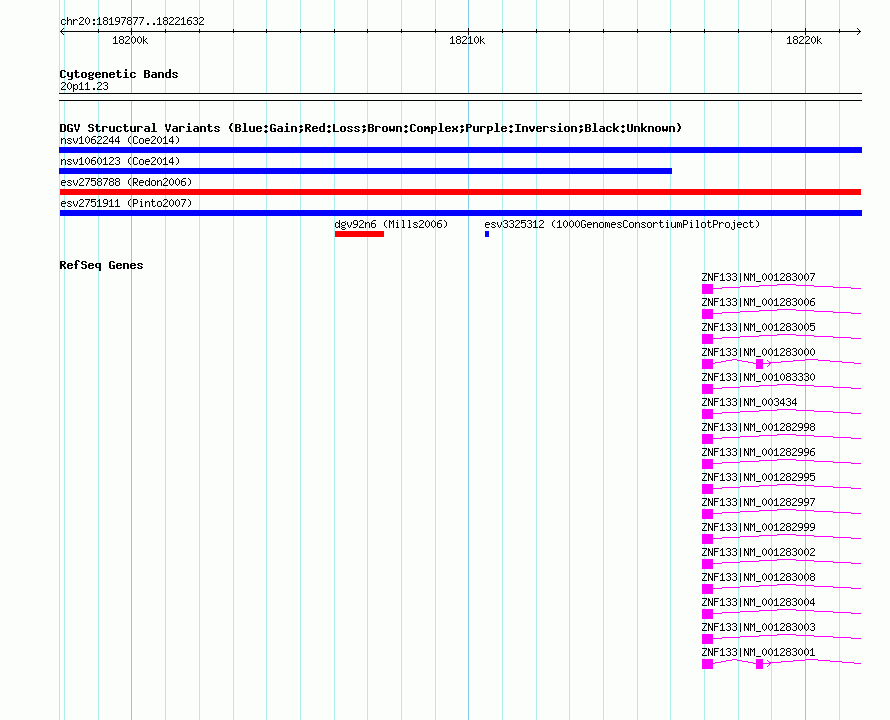
Task: Open the esv3325312 1000GenomesConsortiumPilotProject label
Action: pyautogui.click(x=622, y=224)
